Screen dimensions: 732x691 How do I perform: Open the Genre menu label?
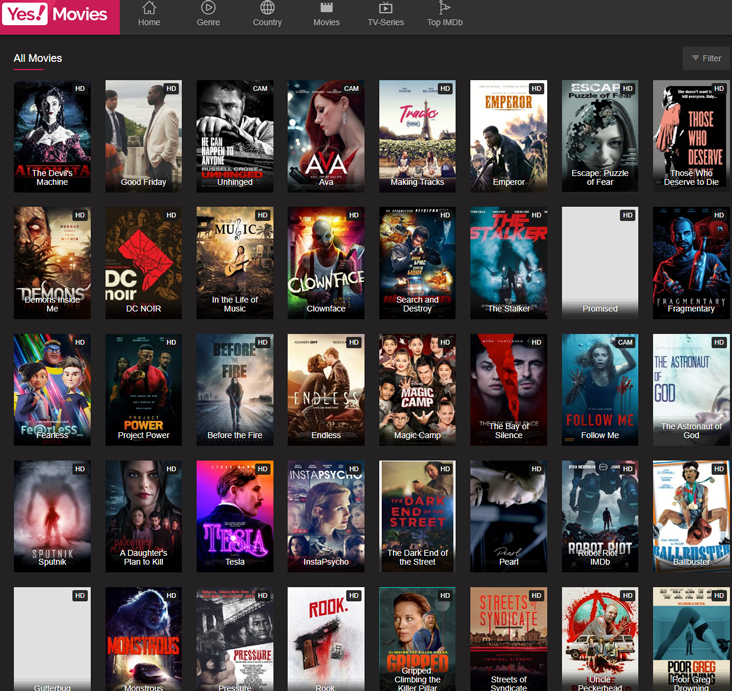pos(208,22)
